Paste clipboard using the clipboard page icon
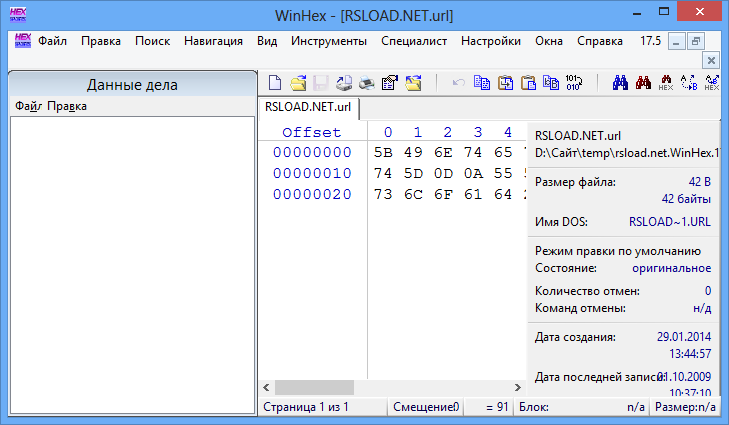Screen dimensions: 729x425 coord(528,83)
